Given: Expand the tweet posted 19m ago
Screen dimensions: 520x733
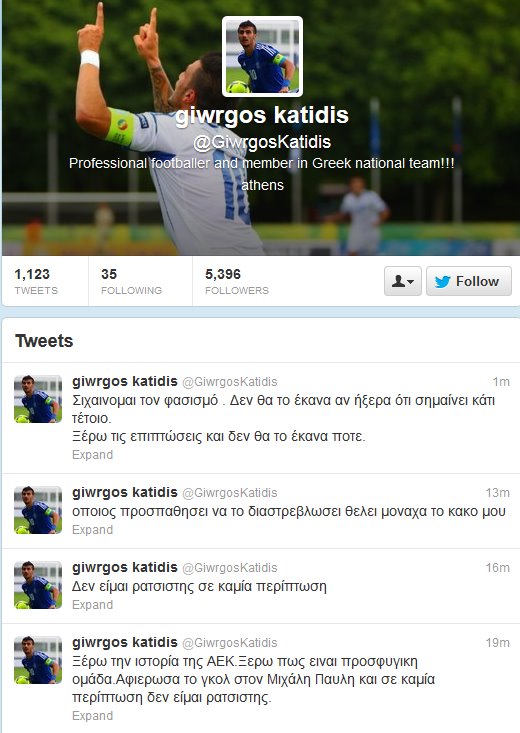Looking at the screenshot, I should coord(92,716).
